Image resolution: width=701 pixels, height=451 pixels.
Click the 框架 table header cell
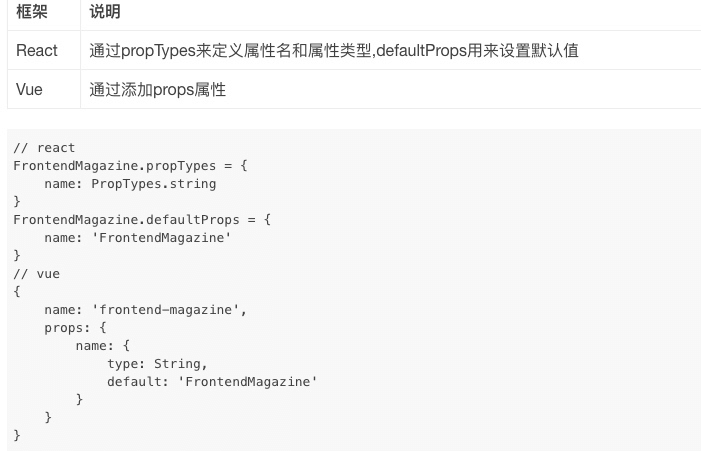click(x=44, y=13)
